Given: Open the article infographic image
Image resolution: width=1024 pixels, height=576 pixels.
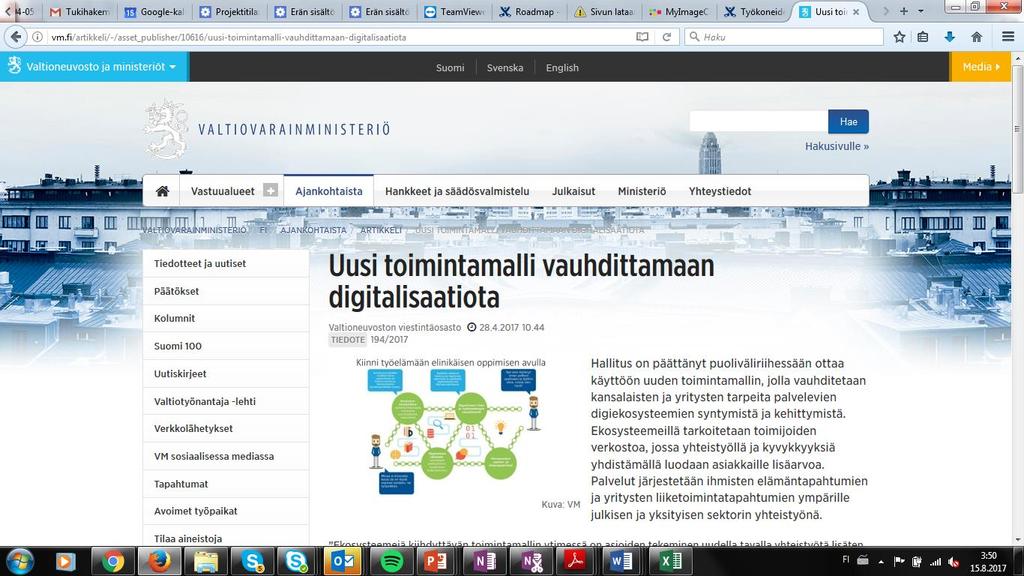Looking at the screenshot, I should 455,427.
